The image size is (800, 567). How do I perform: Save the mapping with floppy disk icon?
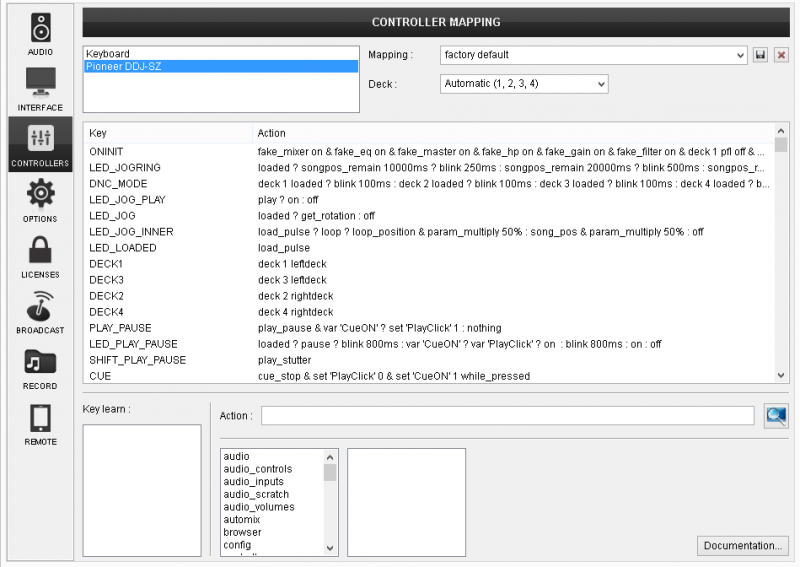click(x=760, y=55)
